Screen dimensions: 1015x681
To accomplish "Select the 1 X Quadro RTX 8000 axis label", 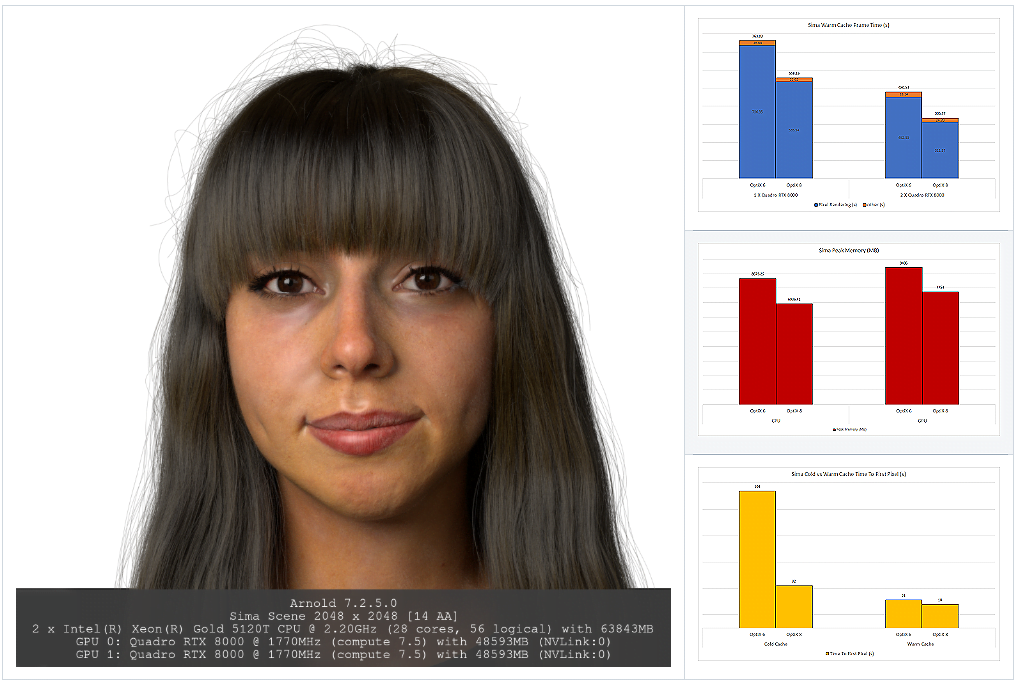I will [775, 195].
